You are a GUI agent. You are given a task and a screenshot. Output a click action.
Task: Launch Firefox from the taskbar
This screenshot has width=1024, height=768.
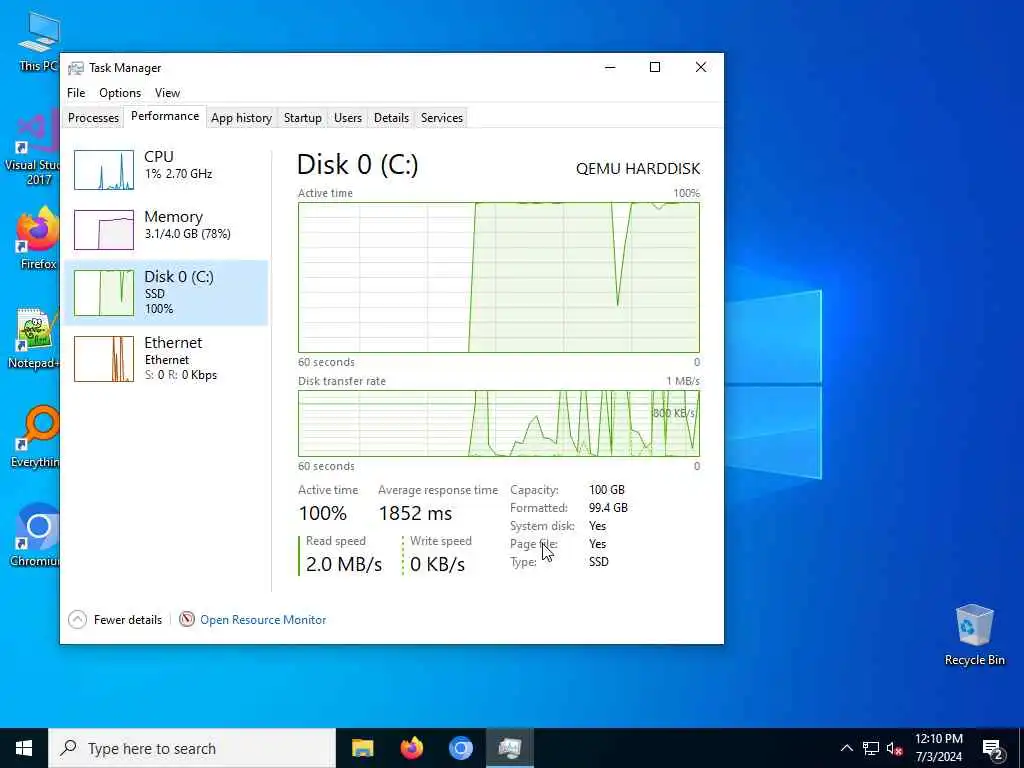point(411,748)
